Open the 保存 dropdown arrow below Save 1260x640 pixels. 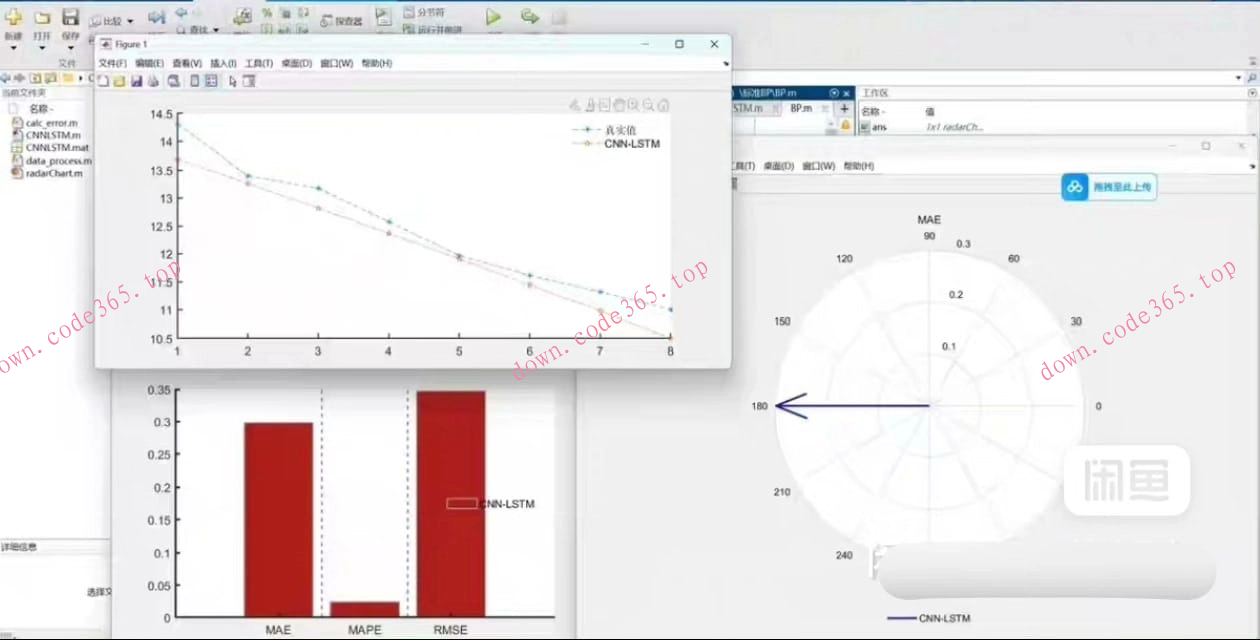pos(70,47)
